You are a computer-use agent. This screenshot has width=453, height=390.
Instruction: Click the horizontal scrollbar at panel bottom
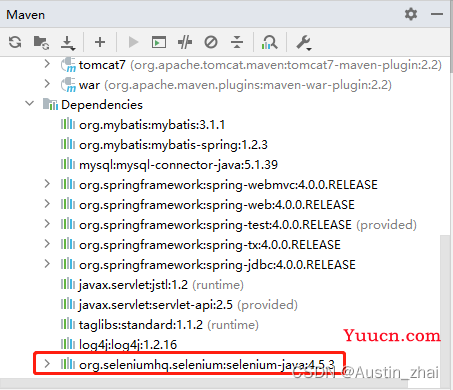pyautogui.click(x=203, y=383)
